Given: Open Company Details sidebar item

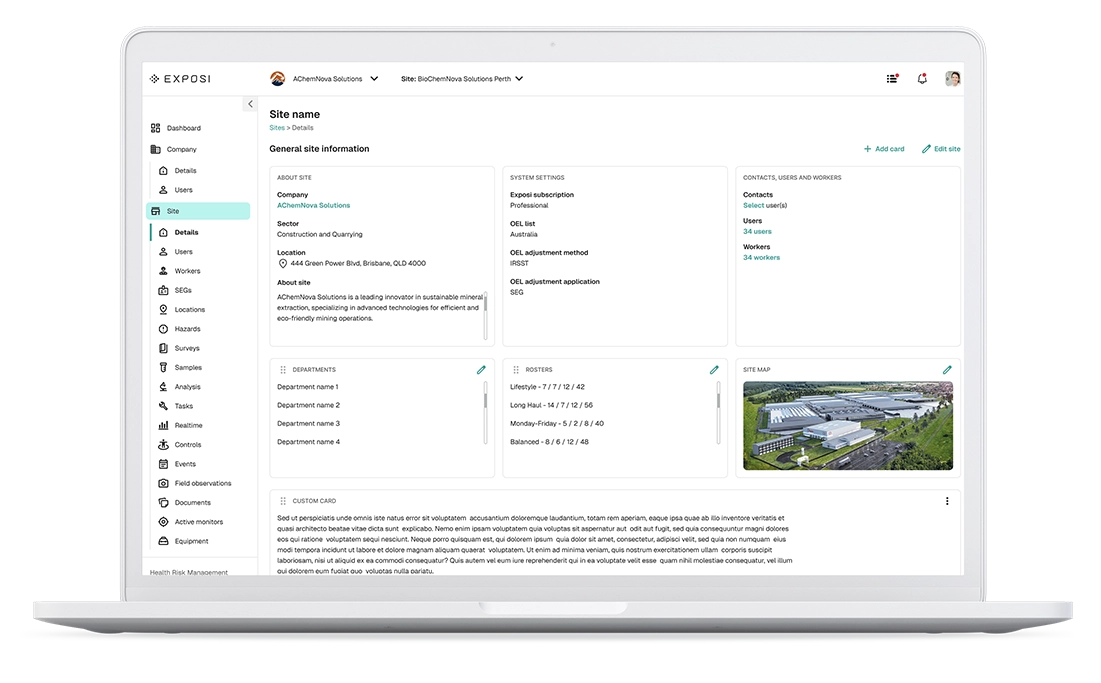Looking at the screenshot, I should click(x=178, y=171).
